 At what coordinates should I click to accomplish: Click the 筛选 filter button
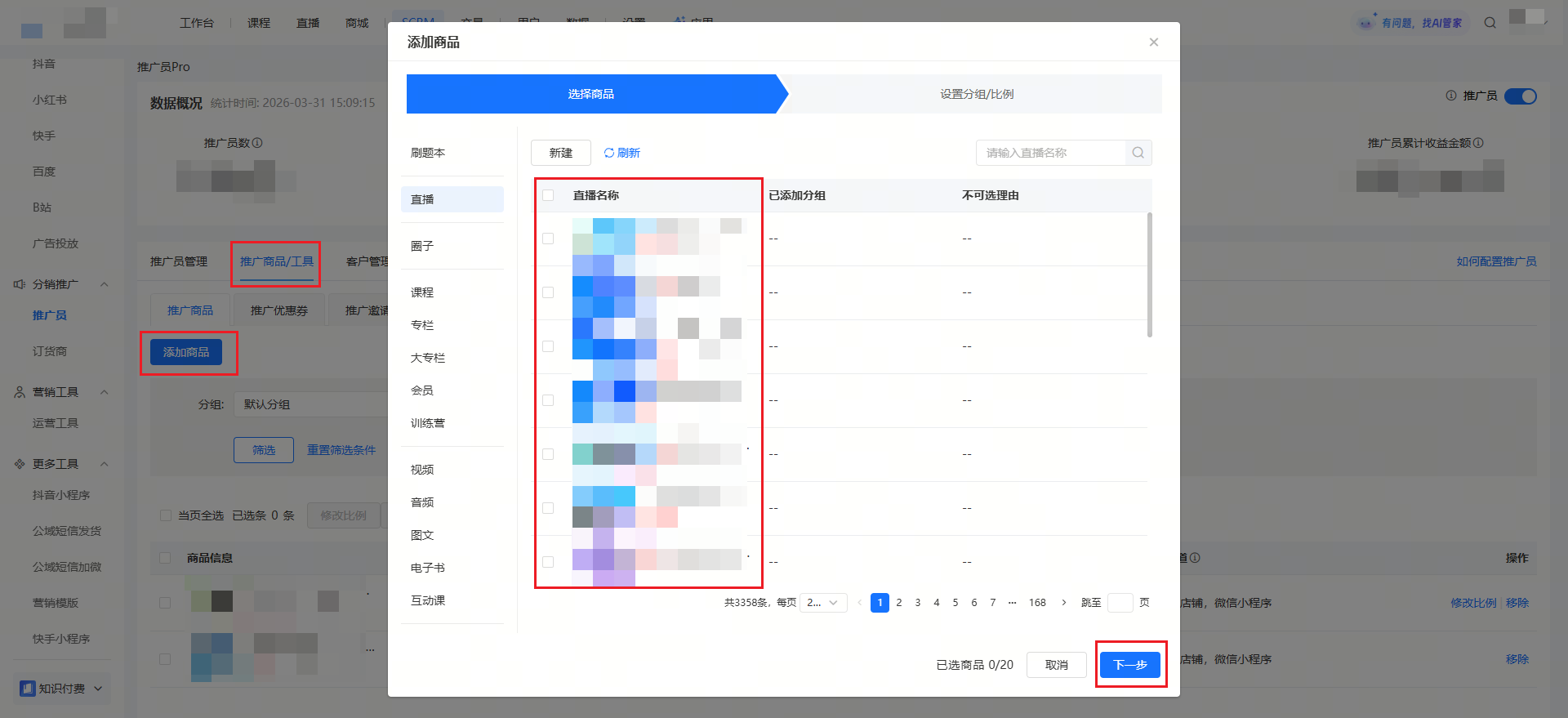[264, 450]
